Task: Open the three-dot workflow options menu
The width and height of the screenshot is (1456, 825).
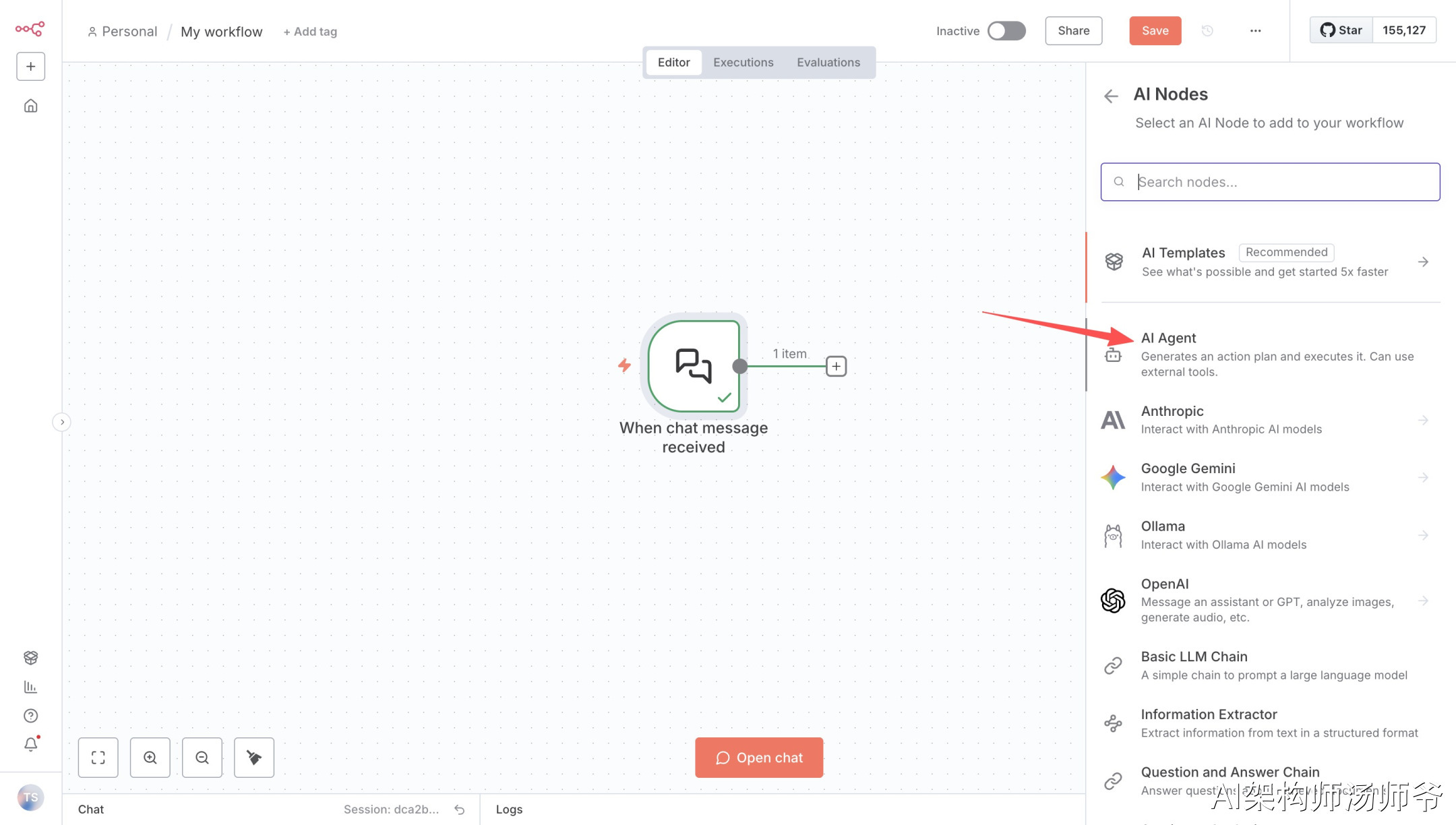Action: (1255, 31)
